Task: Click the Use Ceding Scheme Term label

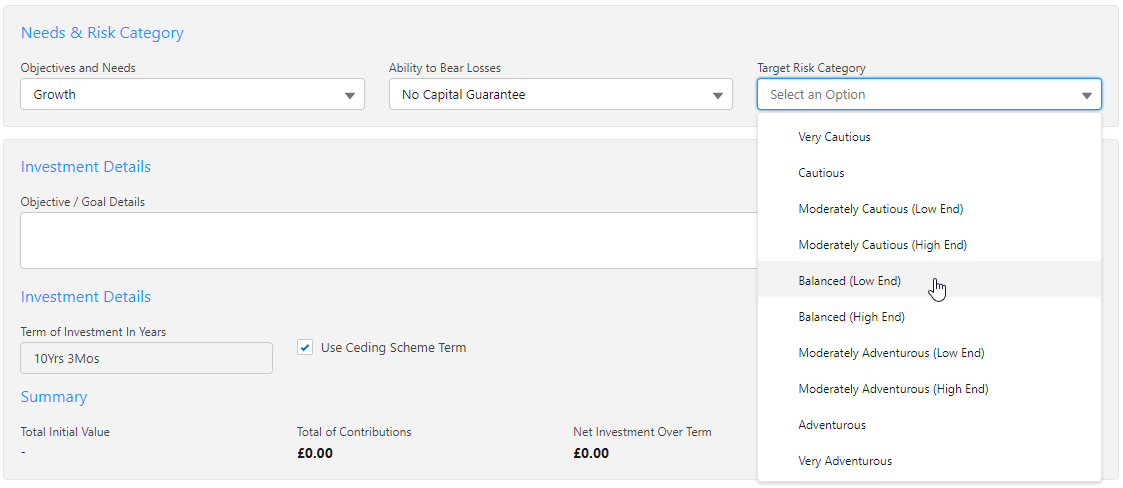Action: click(393, 348)
